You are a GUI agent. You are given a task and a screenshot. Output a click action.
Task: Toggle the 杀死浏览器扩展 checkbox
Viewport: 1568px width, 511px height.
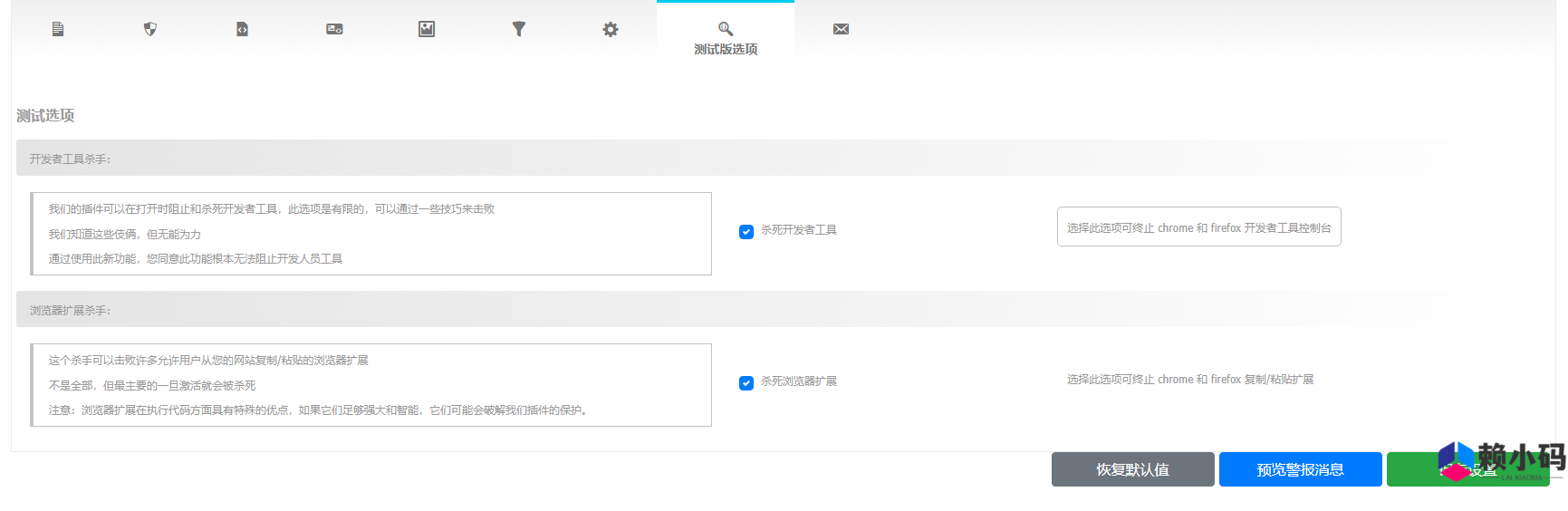[x=746, y=383]
